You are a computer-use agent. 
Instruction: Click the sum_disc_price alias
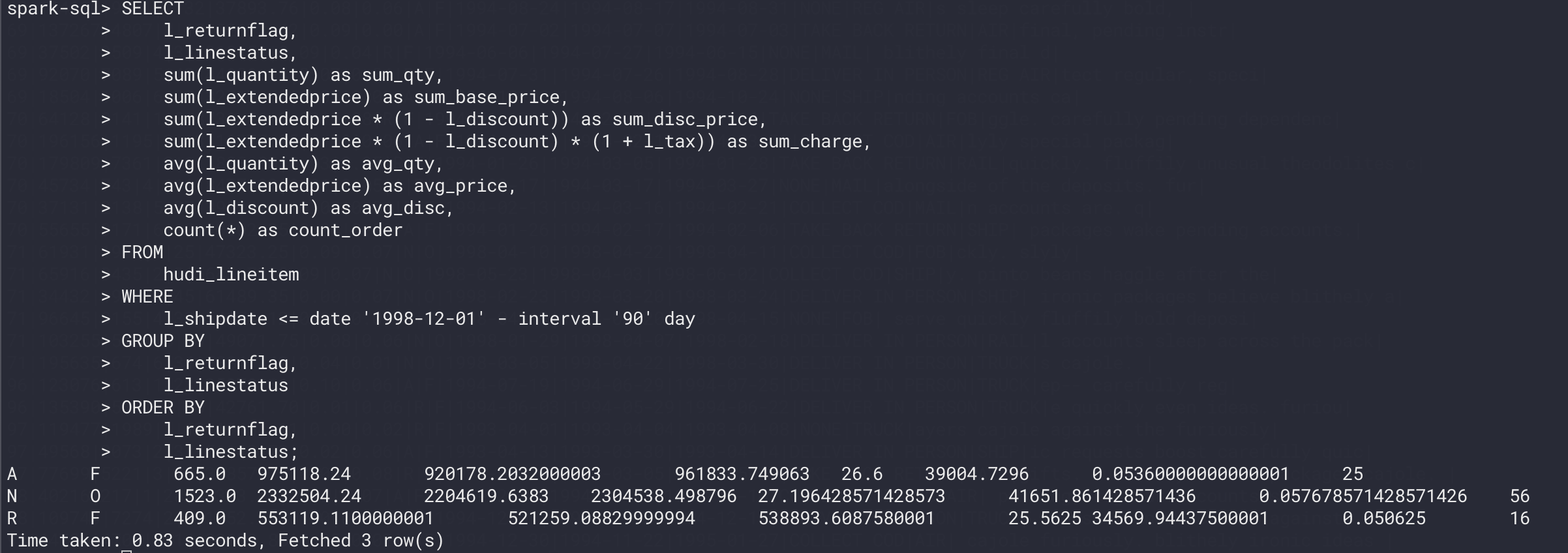point(685,120)
